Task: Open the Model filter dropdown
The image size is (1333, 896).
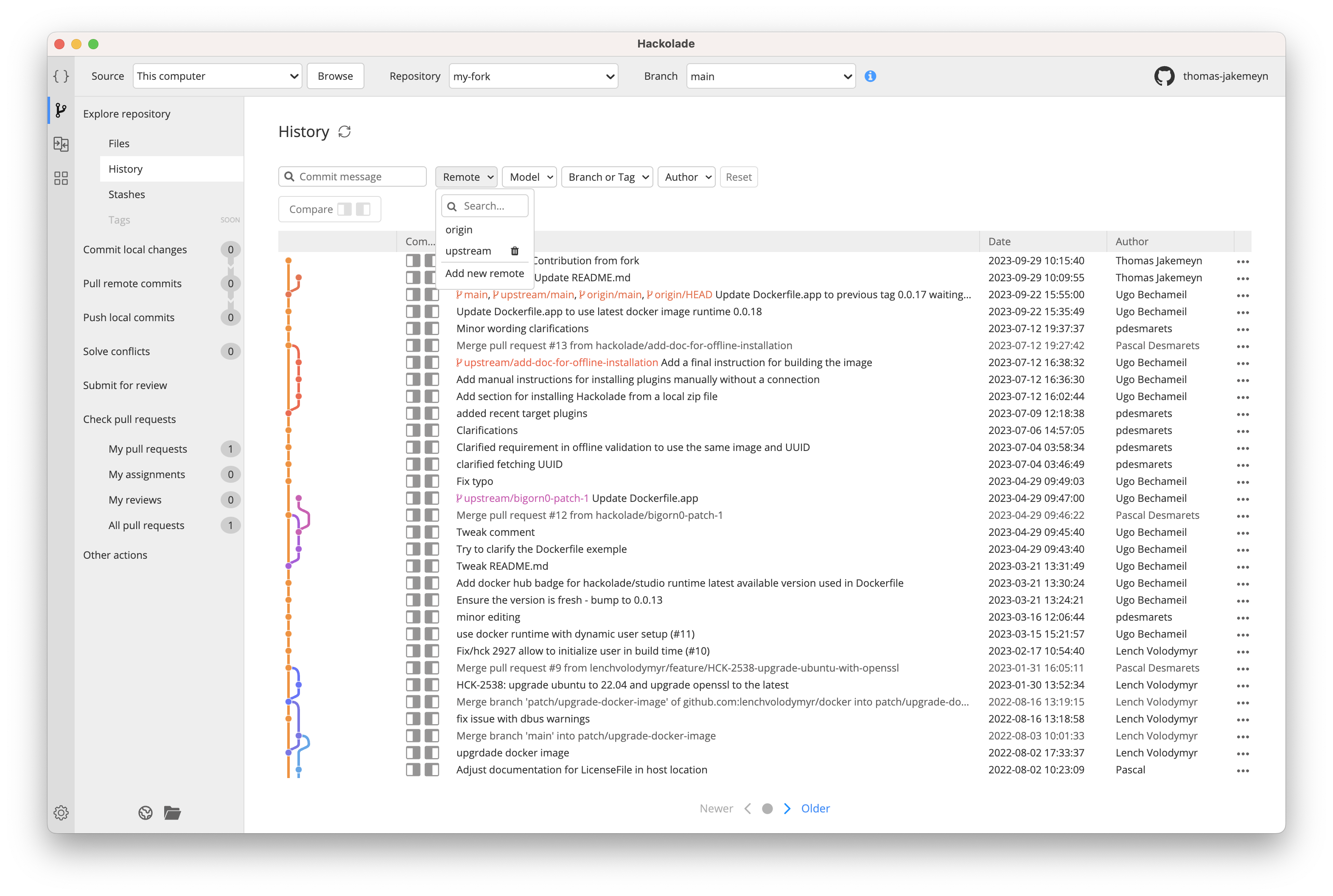Action: click(x=529, y=177)
